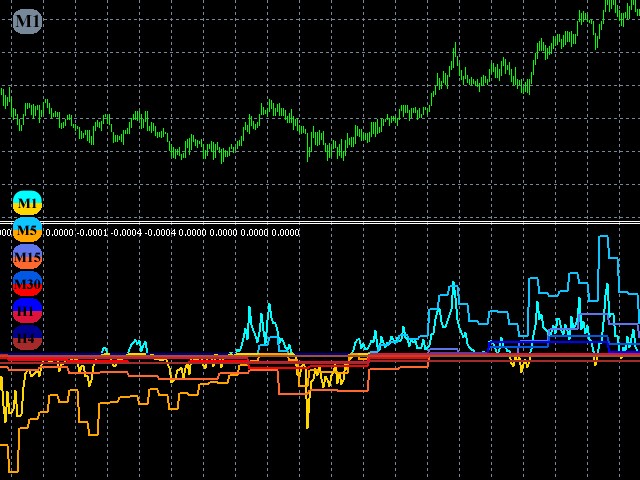The width and height of the screenshot is (640, 480).
Task: Toggle the M15 timeframe line button
Action: 27,258
